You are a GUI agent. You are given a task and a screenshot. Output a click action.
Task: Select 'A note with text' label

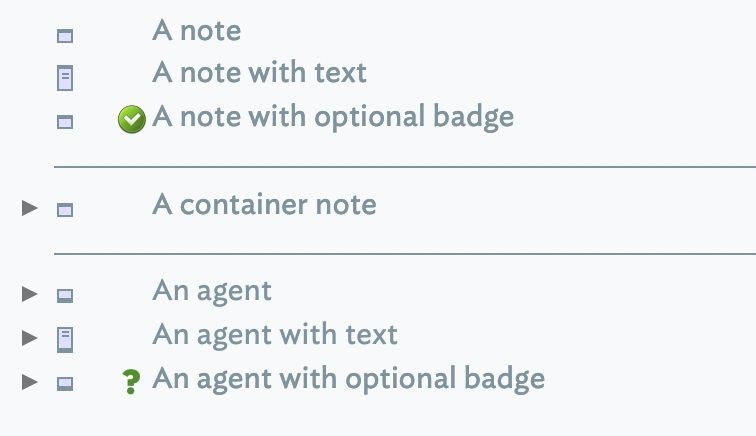point(259,73)
